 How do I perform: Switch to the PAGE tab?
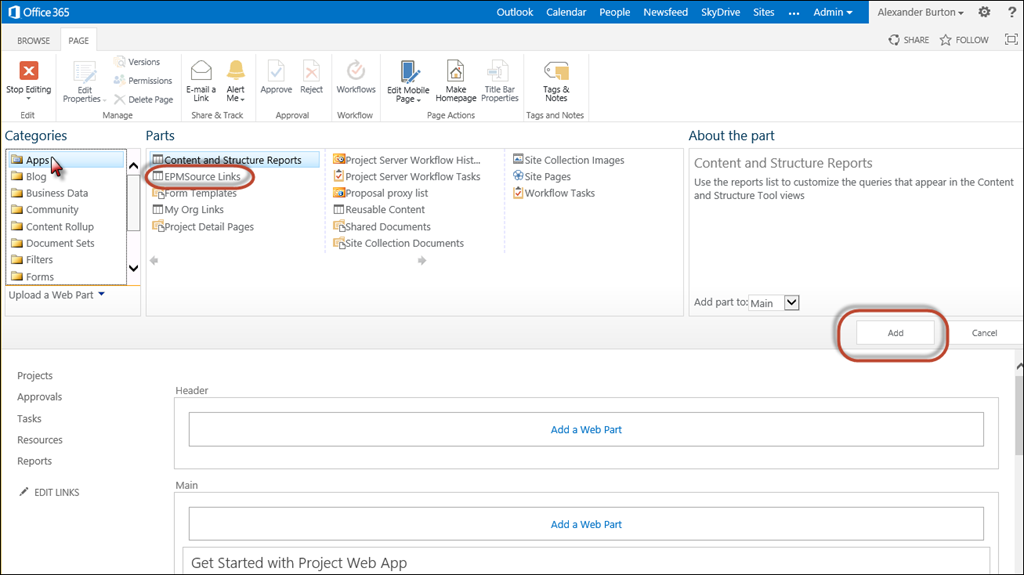point(78,41)
